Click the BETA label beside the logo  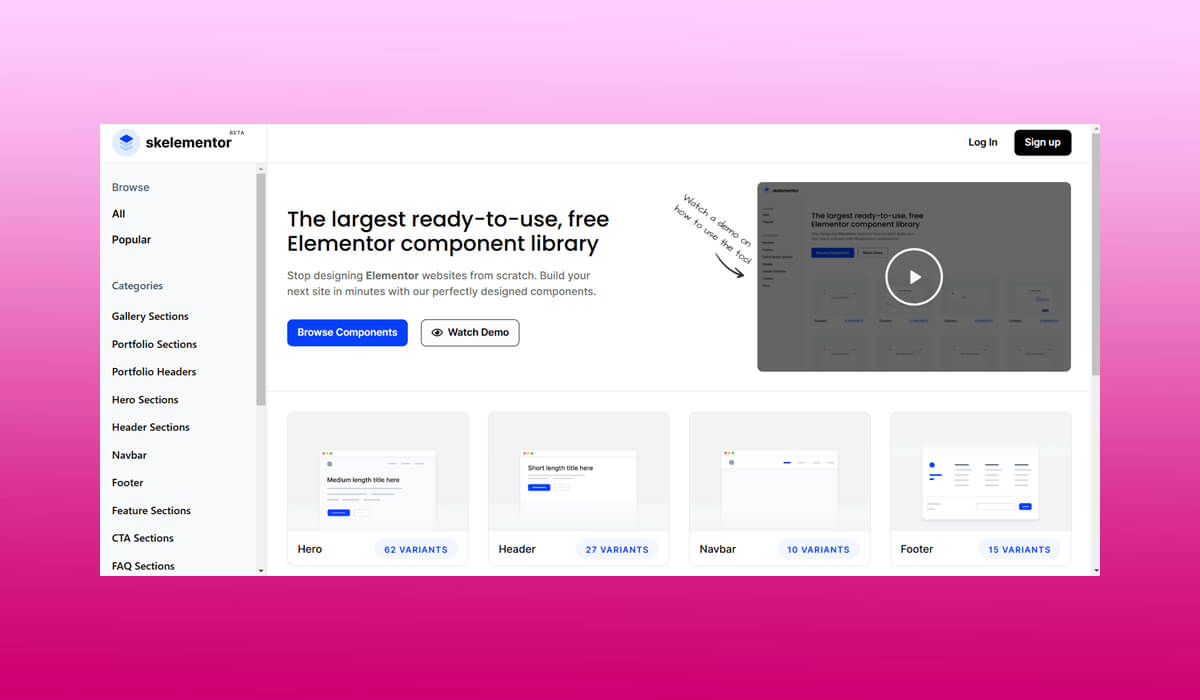pos(237,133)
